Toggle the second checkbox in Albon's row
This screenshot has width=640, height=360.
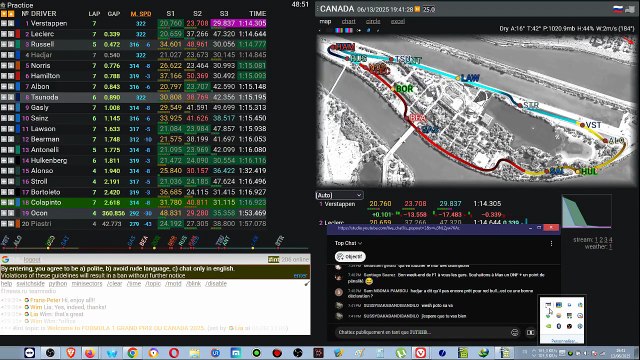click(11, 87)
